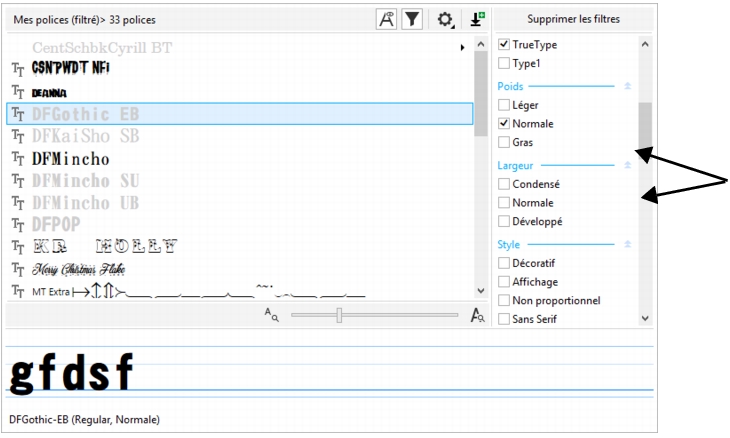Click the TrueType icon beside DFPOP

[x=17, y=224]
